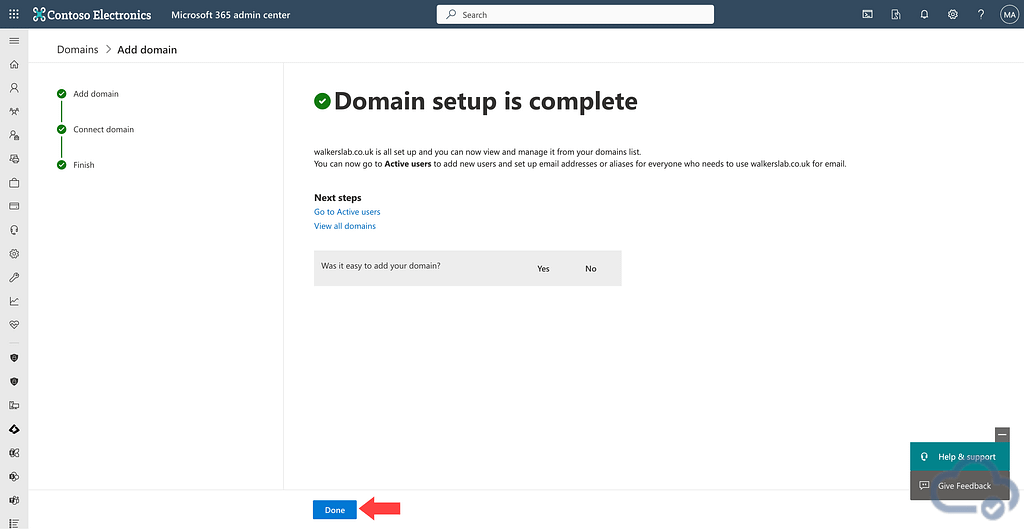Follow the Go to Active users link

point(347,212)
